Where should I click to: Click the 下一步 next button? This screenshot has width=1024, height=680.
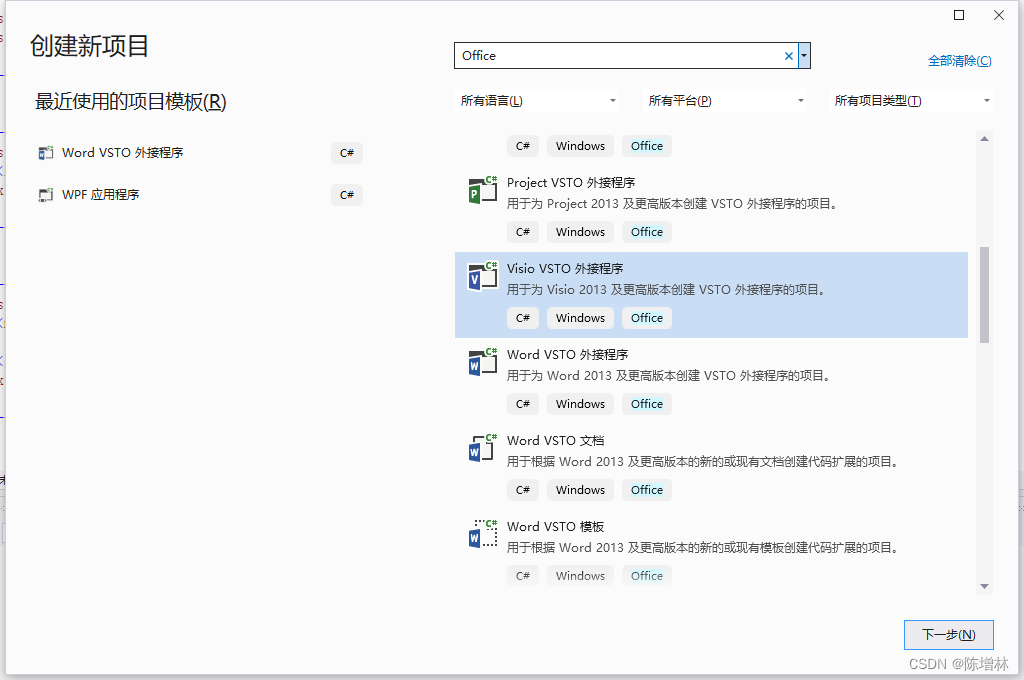[x=948, y=635]
